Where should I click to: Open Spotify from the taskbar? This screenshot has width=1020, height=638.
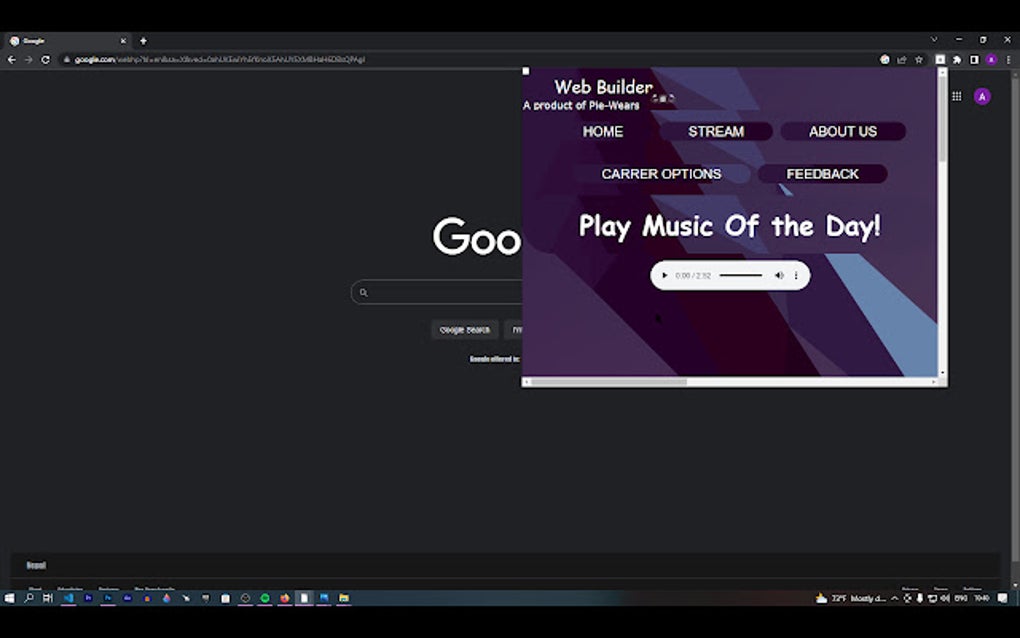265,598
